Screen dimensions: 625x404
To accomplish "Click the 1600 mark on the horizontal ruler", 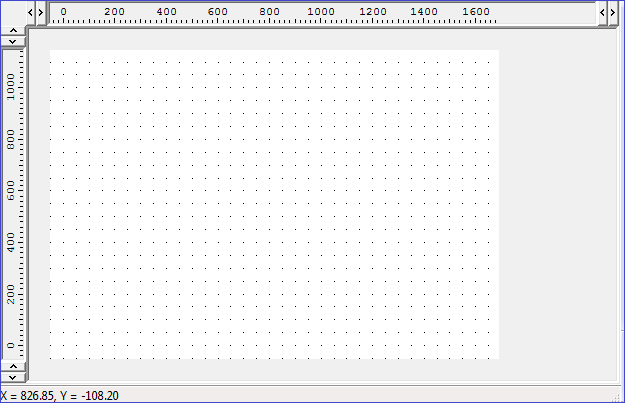I will (476, 12).
